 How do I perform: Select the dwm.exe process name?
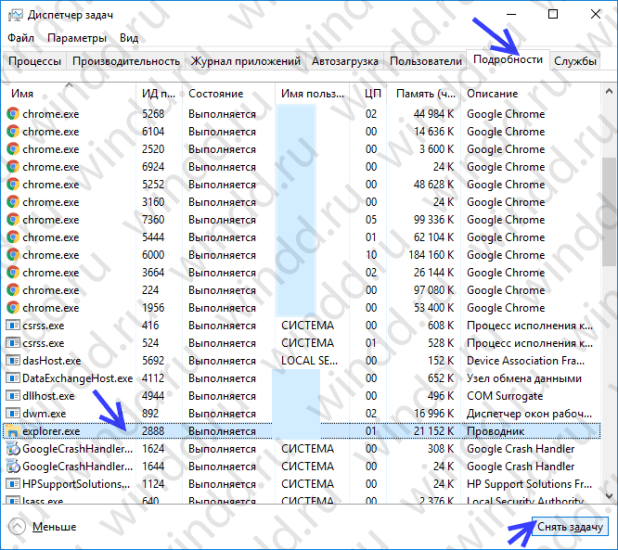tap(44, 414)
